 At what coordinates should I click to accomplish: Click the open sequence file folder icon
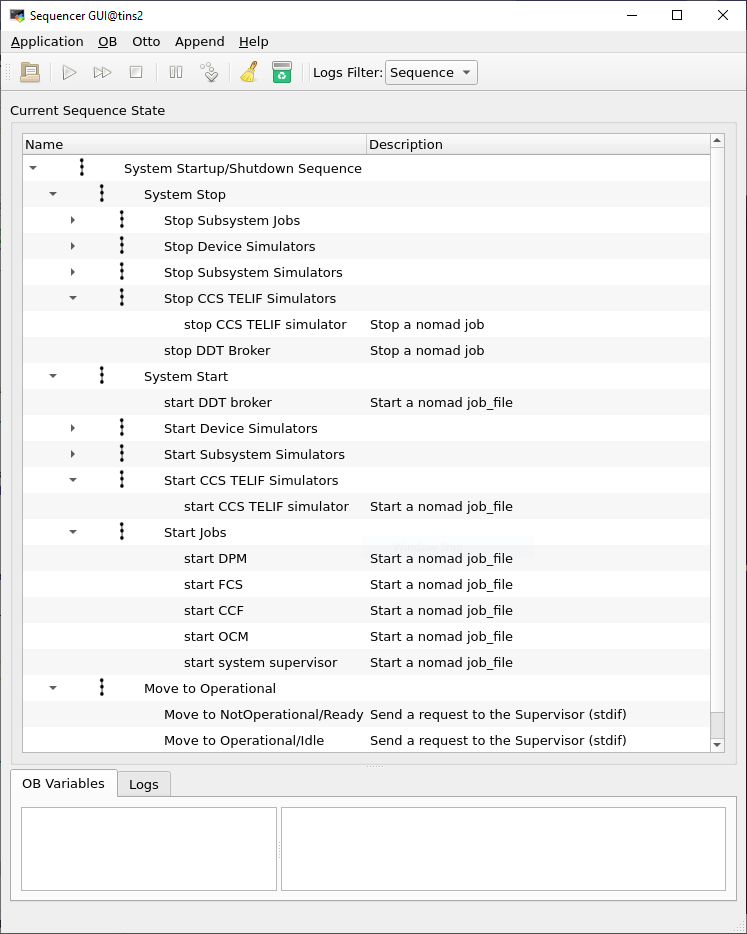tap(30, 72)
